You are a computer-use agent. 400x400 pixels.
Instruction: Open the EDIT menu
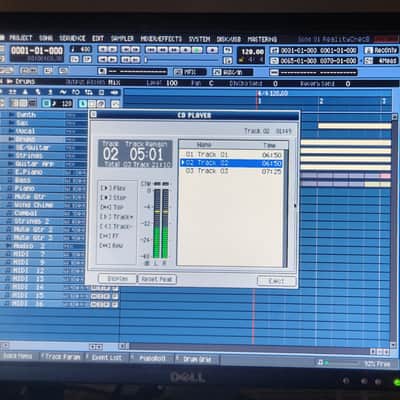point(98,38)
